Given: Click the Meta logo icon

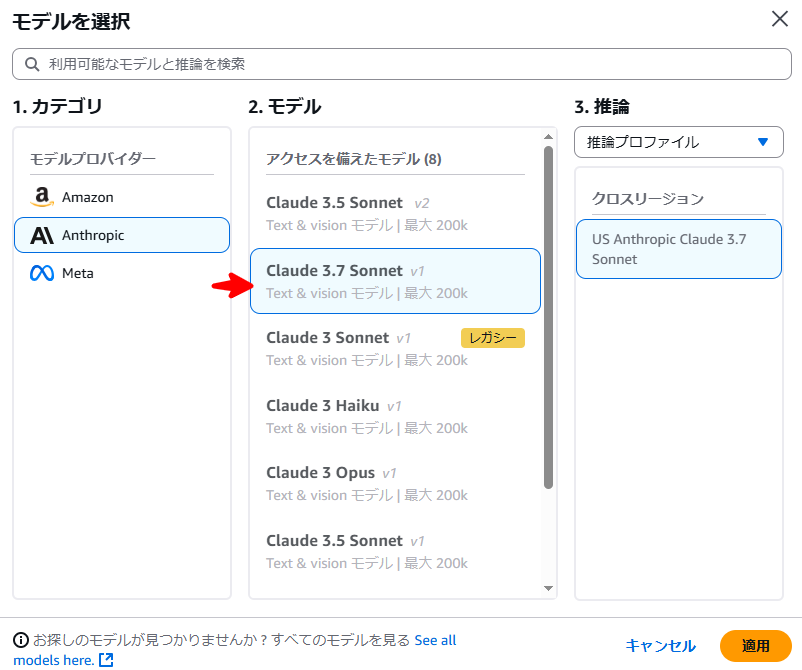Looking at the screenshot, I should pyautogui.click(x=42, y=273).
